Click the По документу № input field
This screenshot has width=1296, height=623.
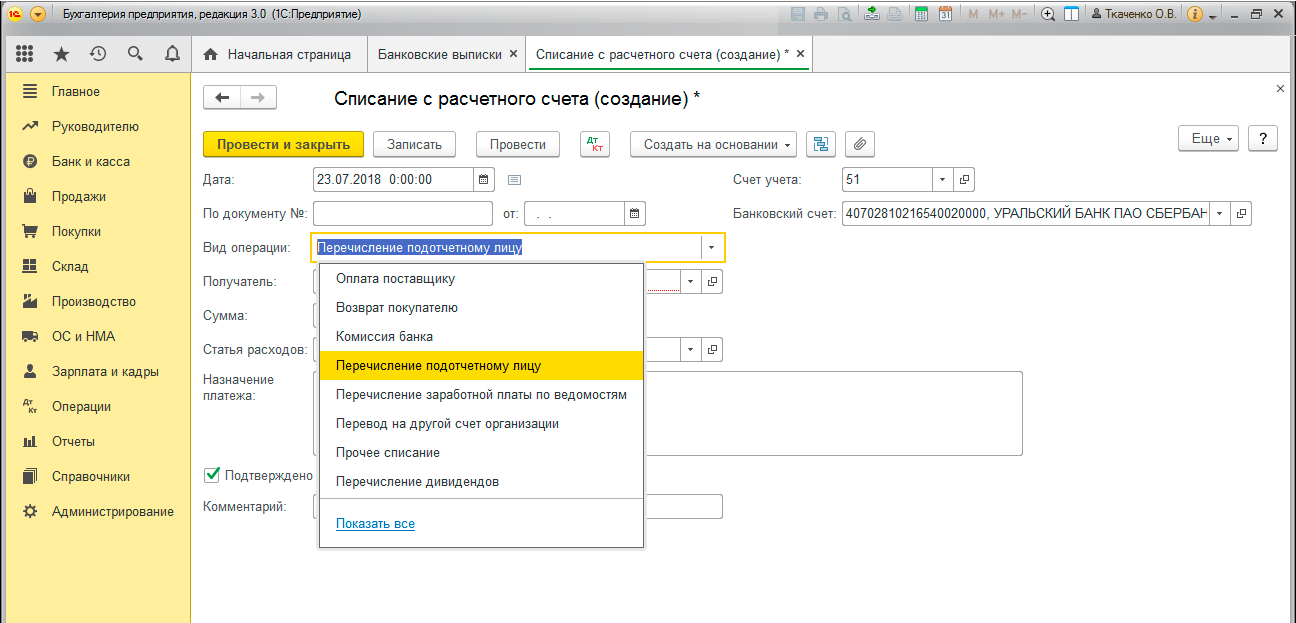pyautogui.click(x=402, y=214)
